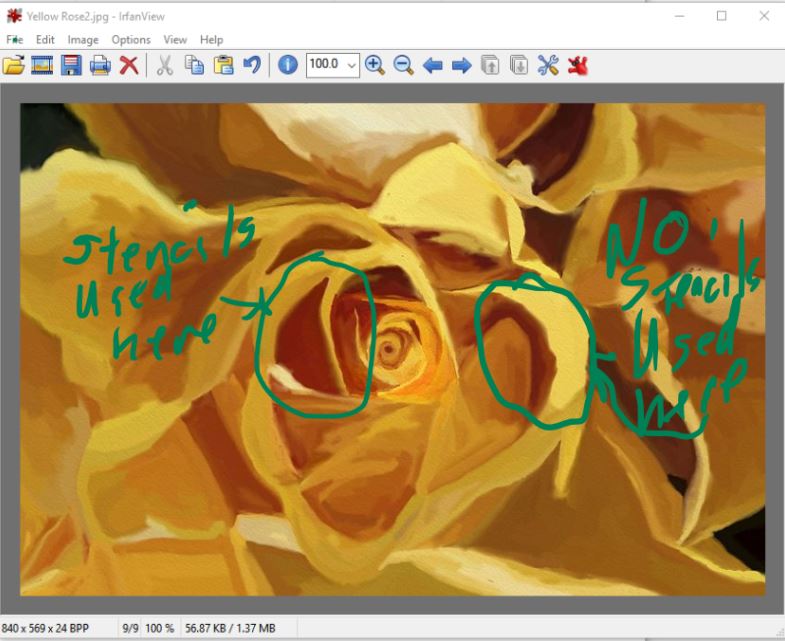Go to next image with right arrow
Image resolution: width=785 pixels, height=641 pixels.
(x=461, y=65)
